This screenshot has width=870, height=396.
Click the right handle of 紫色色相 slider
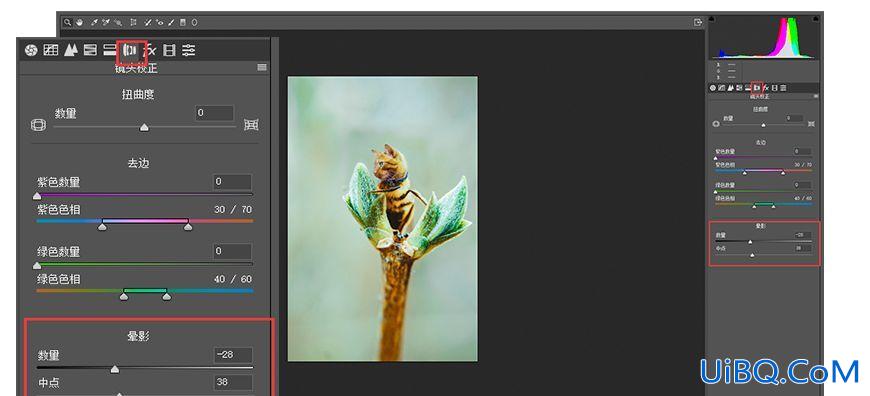pyautogui.click(x=188, y=226)
